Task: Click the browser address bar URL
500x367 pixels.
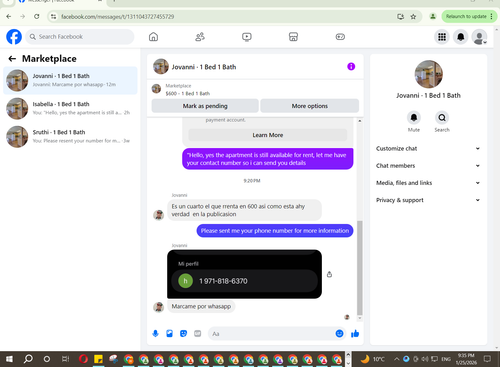Action: pyautogui.click(x=117, y=16)
